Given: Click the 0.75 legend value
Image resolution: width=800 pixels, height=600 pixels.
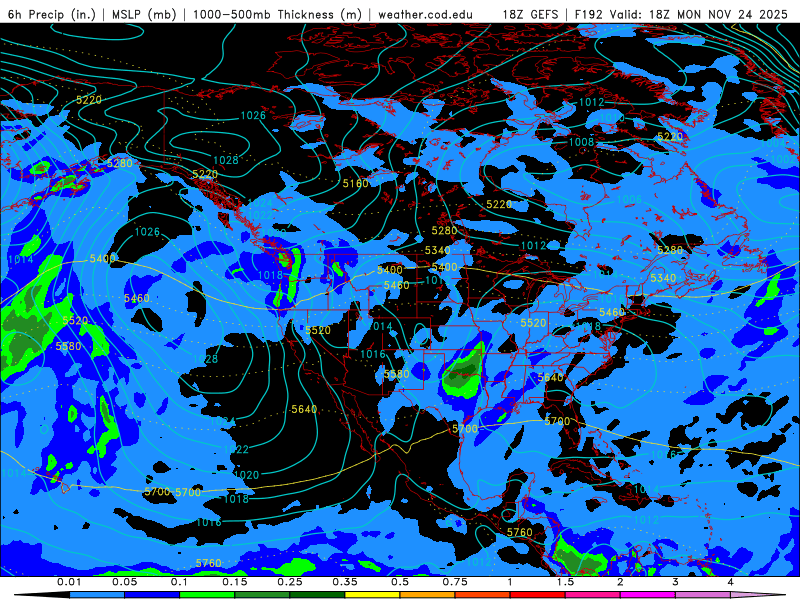Looking at the screenshot, I should 455,582.
